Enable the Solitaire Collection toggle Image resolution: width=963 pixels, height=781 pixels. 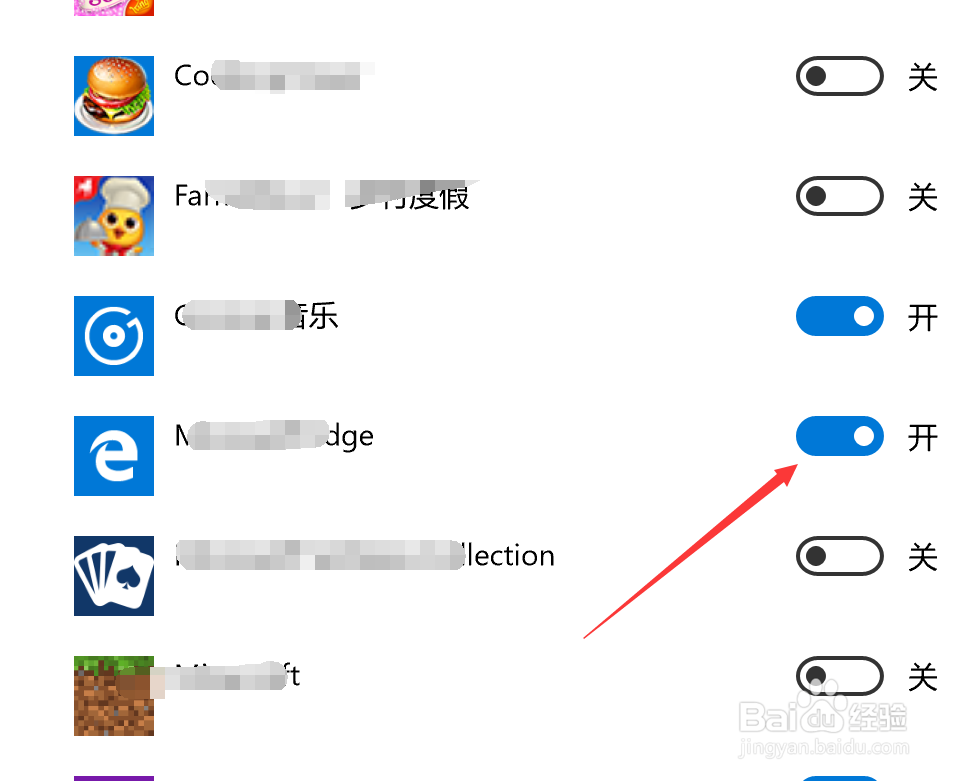(x=840, y=556)
